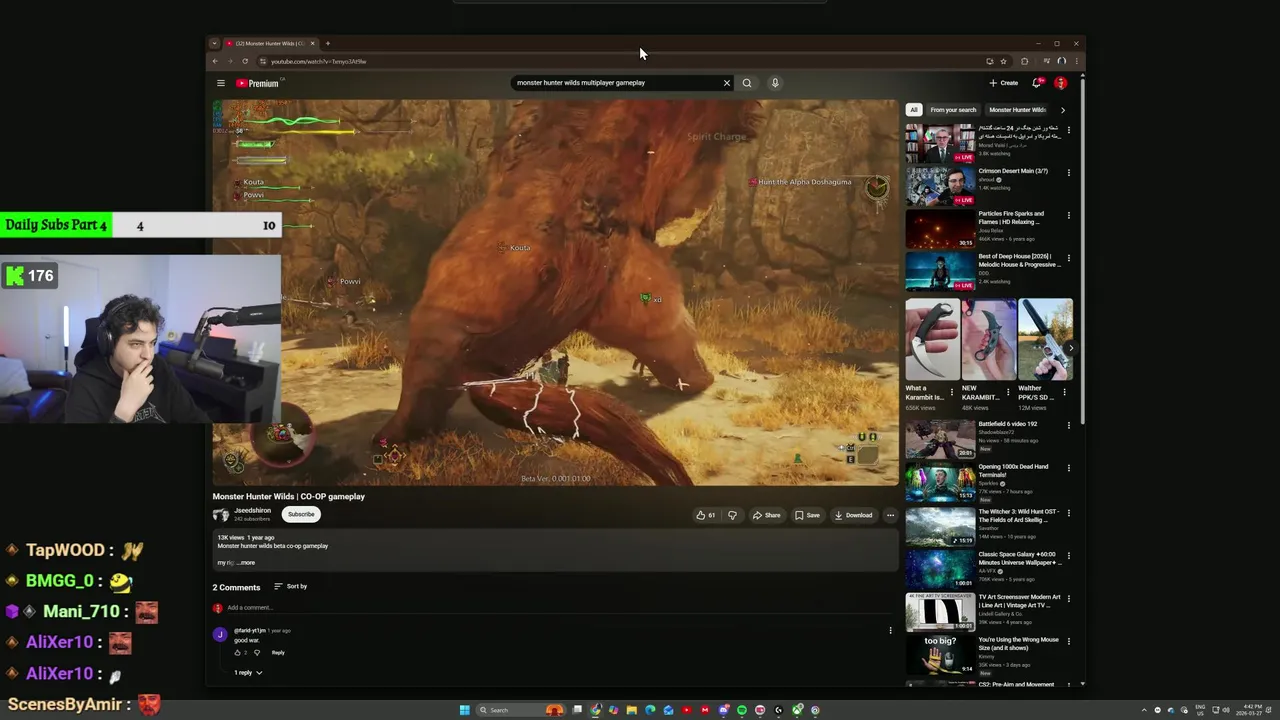Open options for 'TV Art Screensaver Modern Art'

tap(1068, 598)
